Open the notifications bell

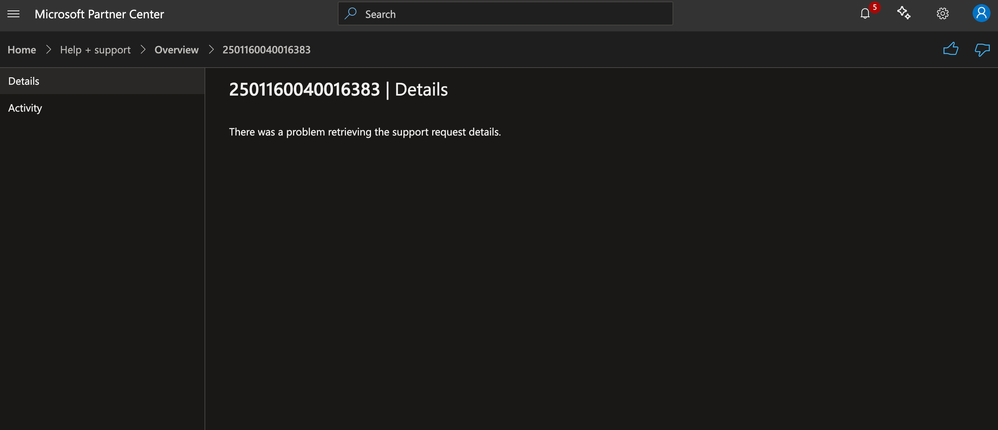[x=864, y=14]
